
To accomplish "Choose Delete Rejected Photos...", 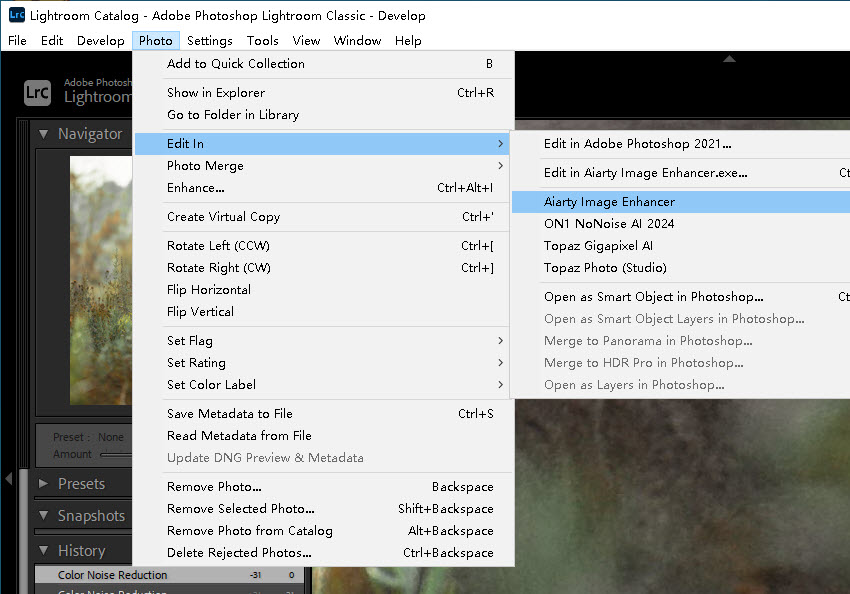I will [x=322, y=553].
